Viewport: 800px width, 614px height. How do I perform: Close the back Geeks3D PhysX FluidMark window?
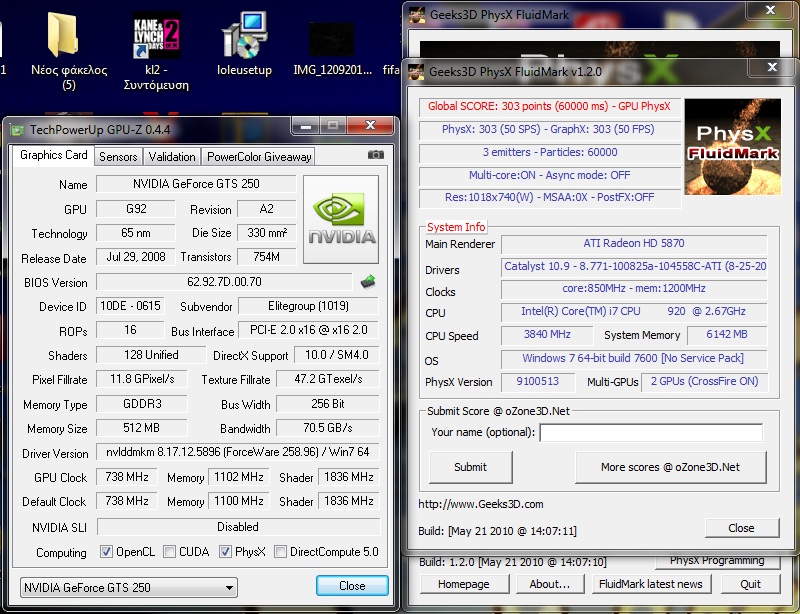click(x=771, y=10)
